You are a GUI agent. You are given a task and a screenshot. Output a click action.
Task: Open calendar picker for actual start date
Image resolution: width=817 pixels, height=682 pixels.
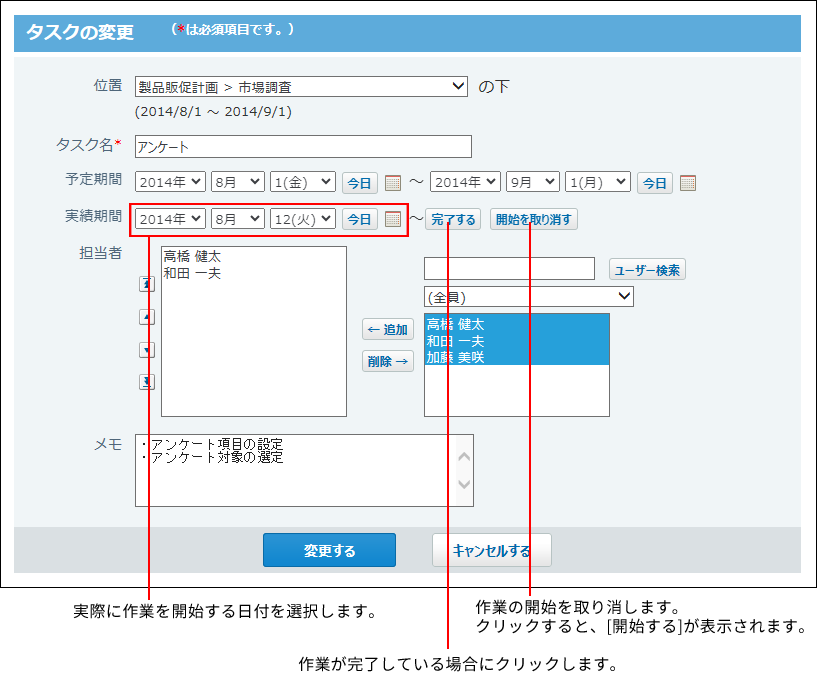point(392,219)
